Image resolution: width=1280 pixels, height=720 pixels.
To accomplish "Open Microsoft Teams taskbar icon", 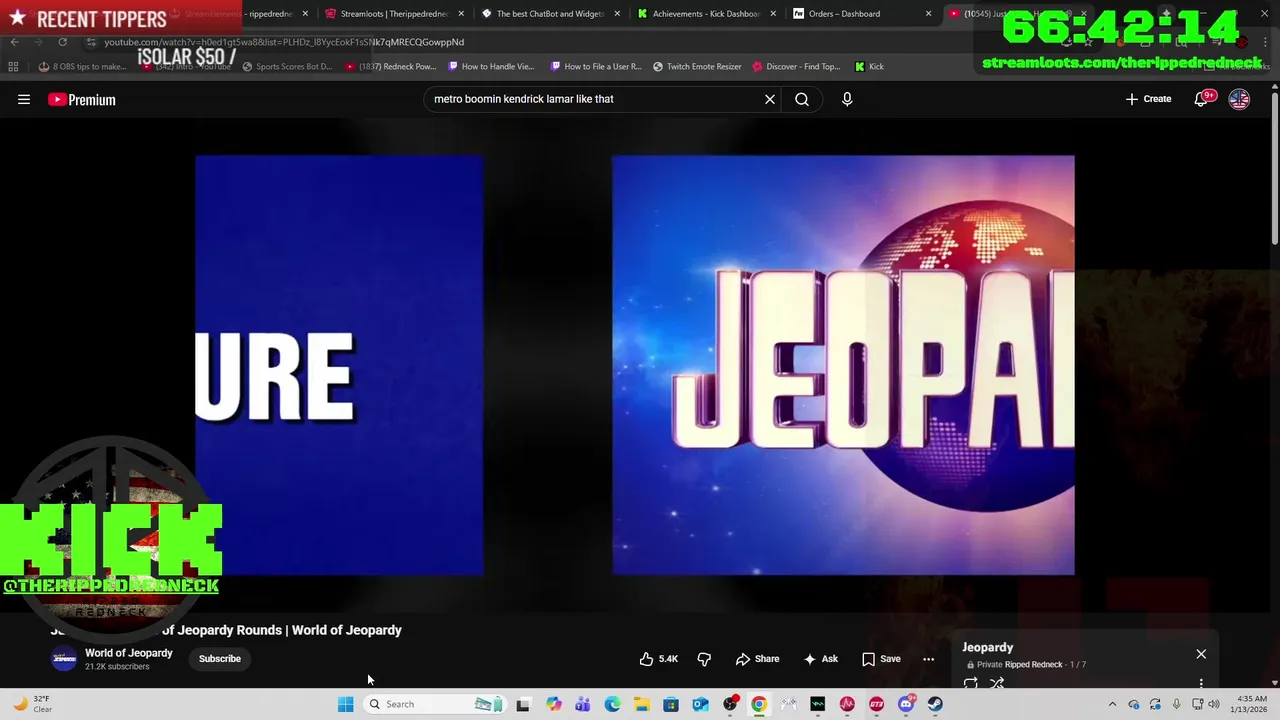I will (x=582, y=704).
